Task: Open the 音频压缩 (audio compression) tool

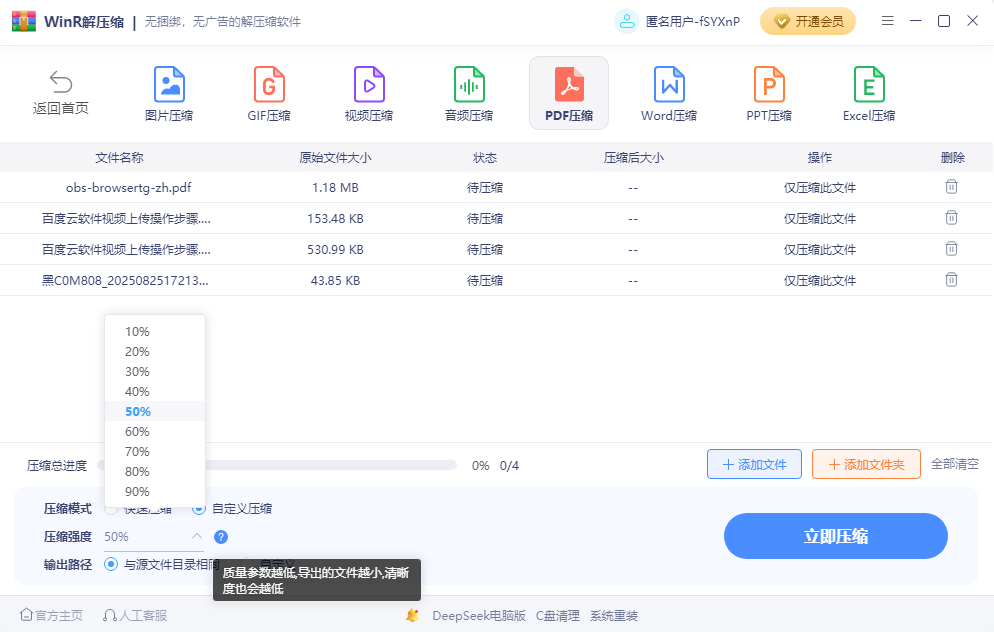Action: 469,92
